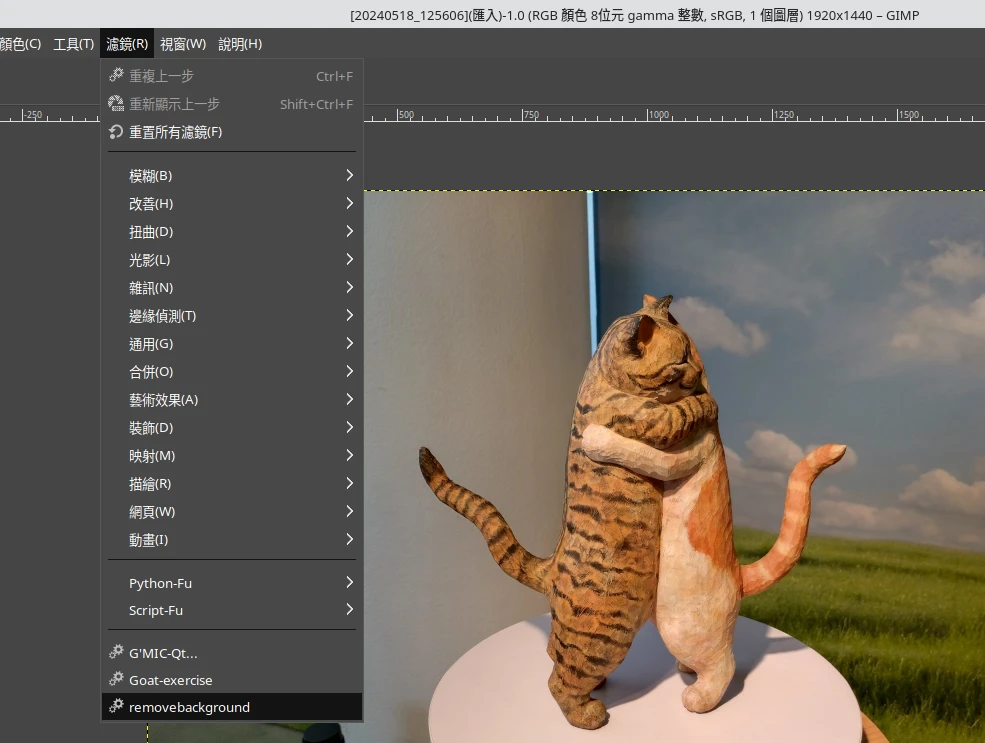985x743 pixels.
Task: Click the G'MIC-Qt plugin gear icon
Action: (116, 652)
